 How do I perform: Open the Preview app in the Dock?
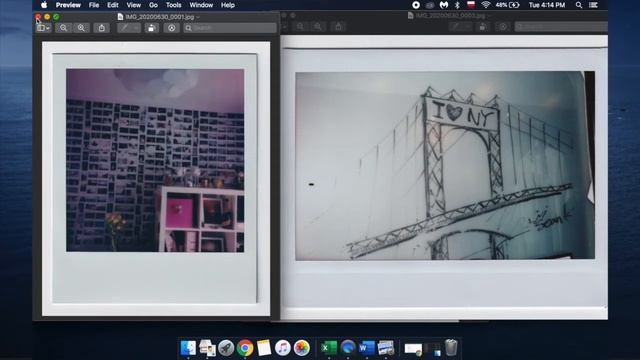207,348
